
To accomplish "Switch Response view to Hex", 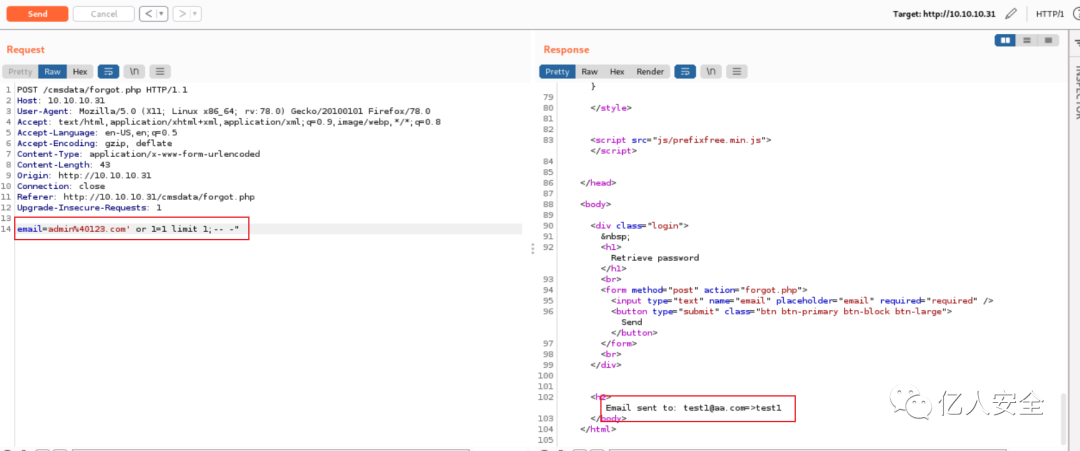I will coord(617,72).
